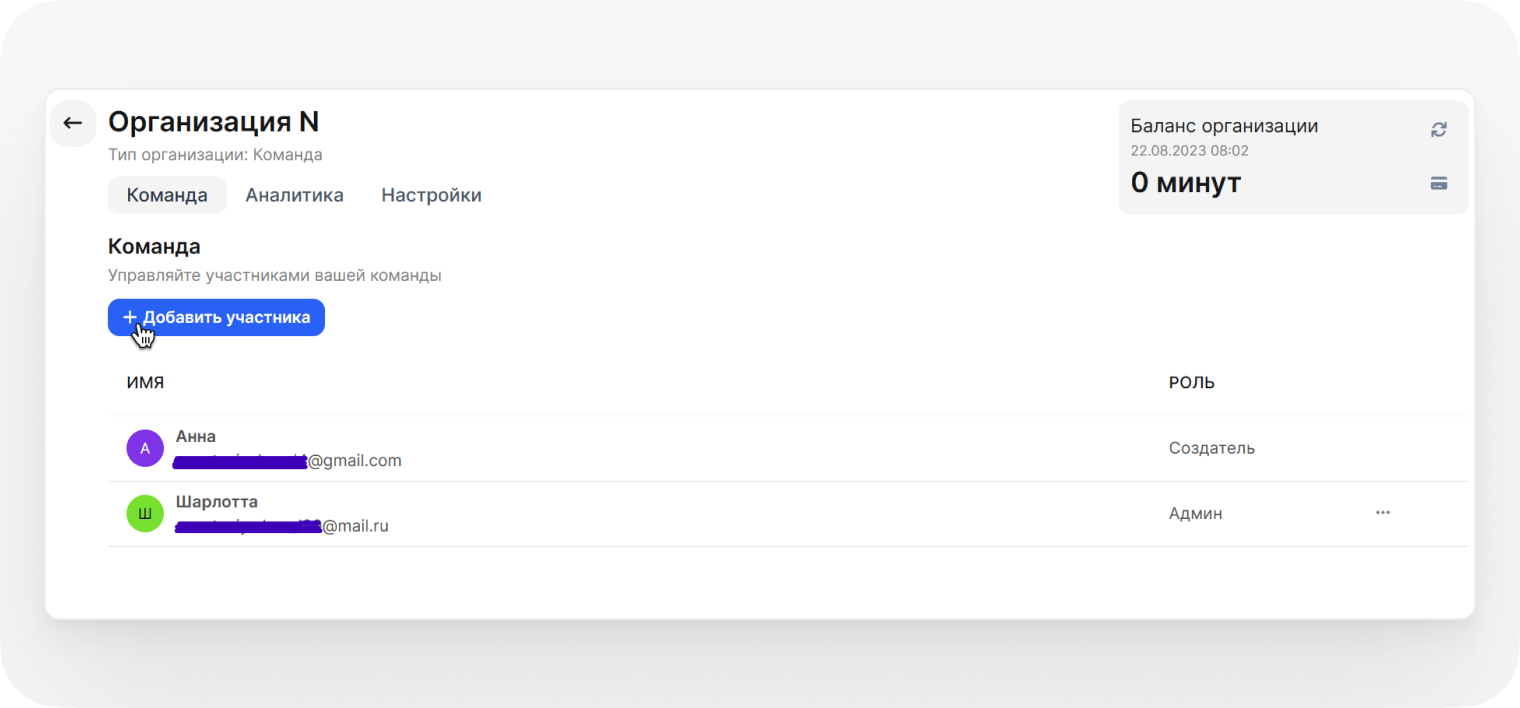1520x708 pixels.
Task: Click the 0 минут balance value
Action: tap(1185, 183)
